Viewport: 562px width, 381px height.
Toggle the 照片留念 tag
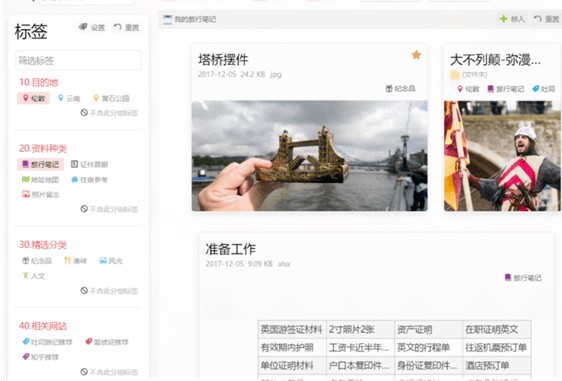point(41,195)
